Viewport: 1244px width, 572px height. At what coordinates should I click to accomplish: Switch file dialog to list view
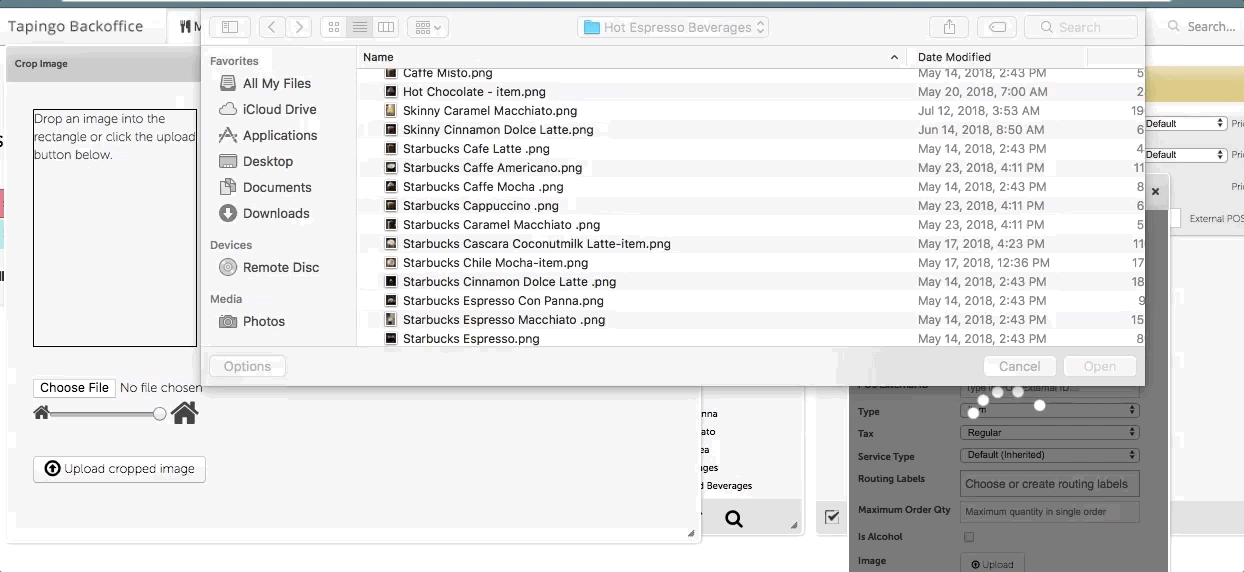tap(360, 27)
